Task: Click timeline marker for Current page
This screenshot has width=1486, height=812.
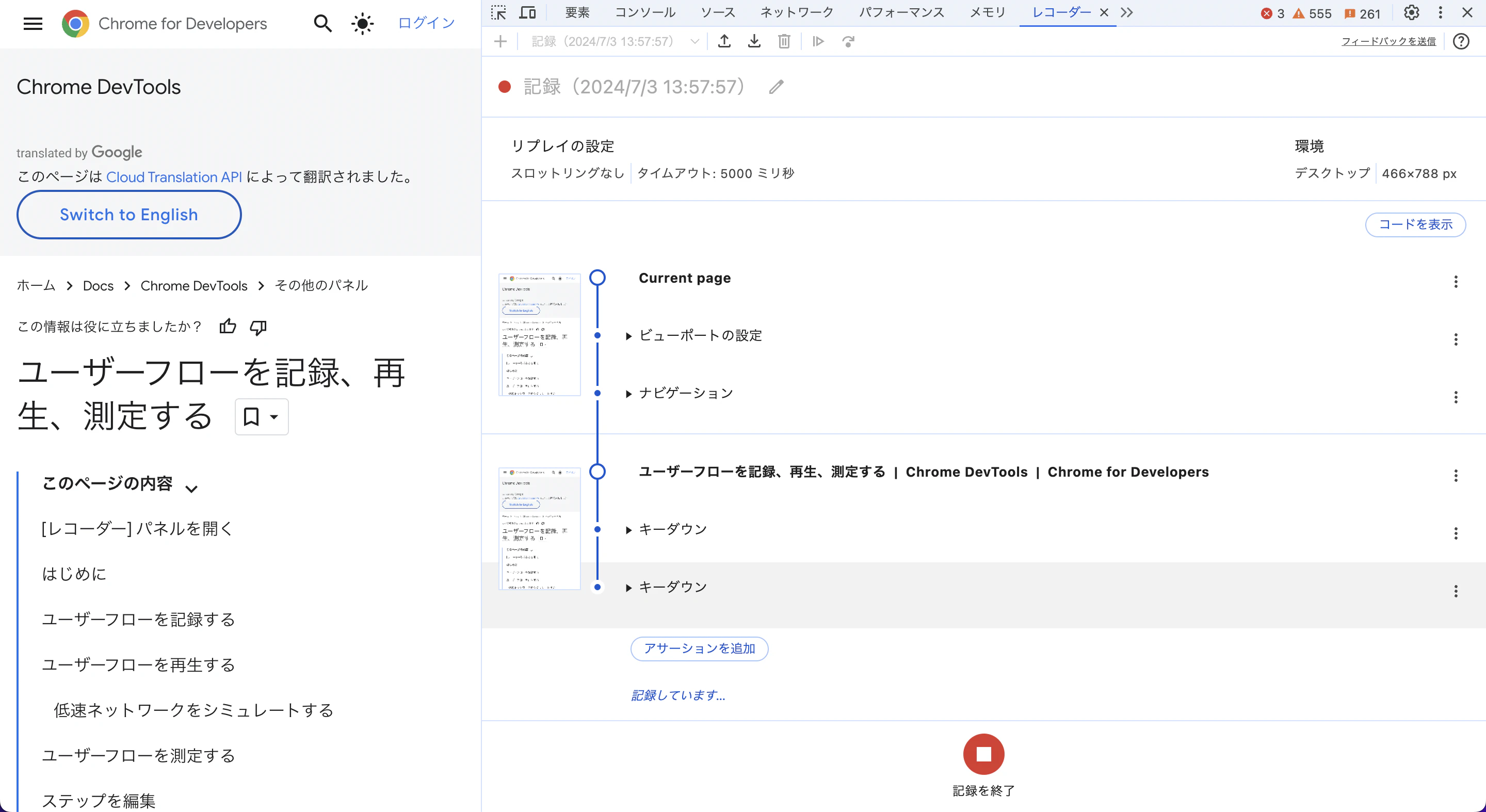Action: coord(597,278)
